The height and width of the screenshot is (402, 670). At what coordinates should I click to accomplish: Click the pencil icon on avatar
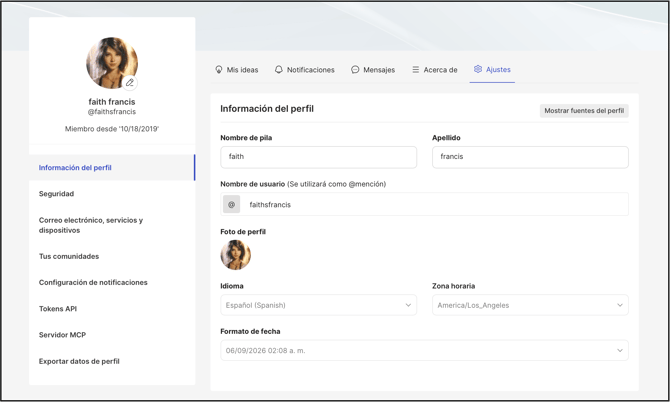130,82
